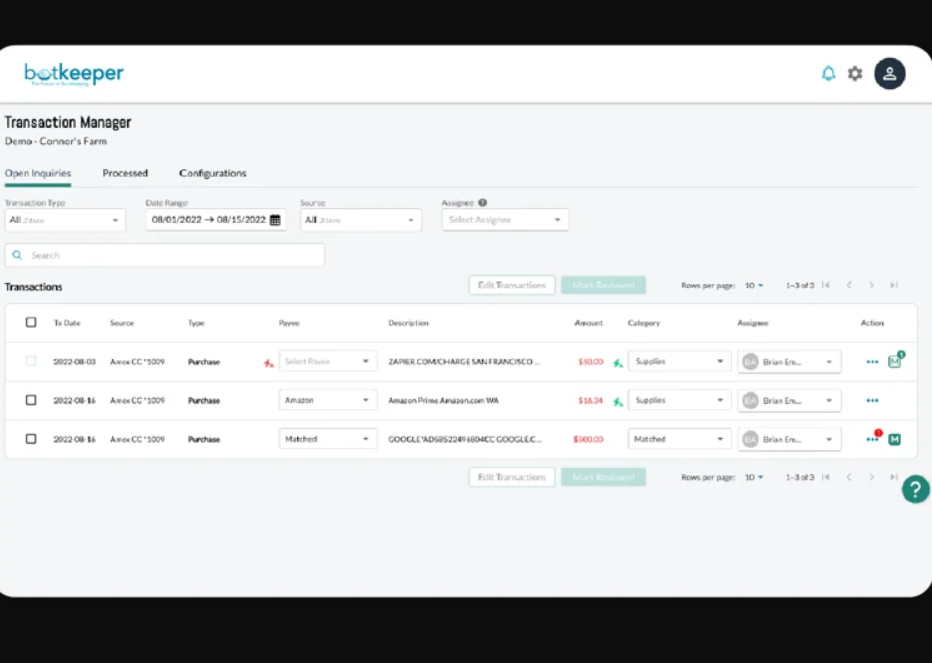The image size is (932, 663).
Task: Click bottom Mark Reviewed button
Action: pyautogui.click(x=603, y=477)
